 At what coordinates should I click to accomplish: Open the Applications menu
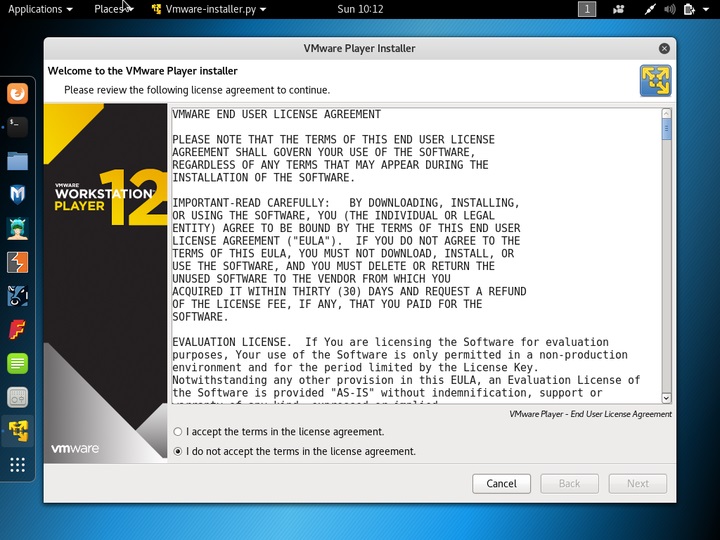point(40,9)
